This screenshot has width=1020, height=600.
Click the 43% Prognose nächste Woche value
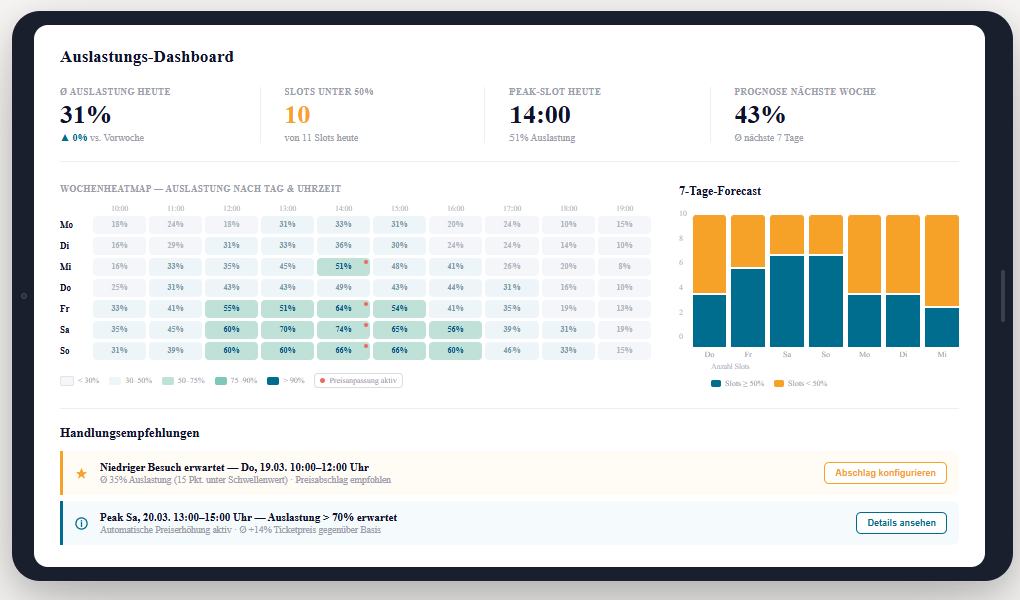760,115
